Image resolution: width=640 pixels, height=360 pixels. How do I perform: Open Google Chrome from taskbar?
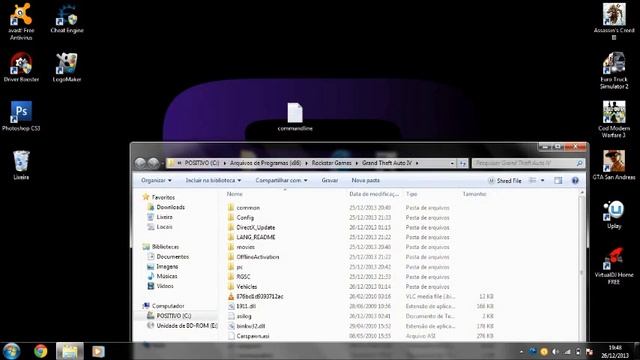[x=40, y=351]
